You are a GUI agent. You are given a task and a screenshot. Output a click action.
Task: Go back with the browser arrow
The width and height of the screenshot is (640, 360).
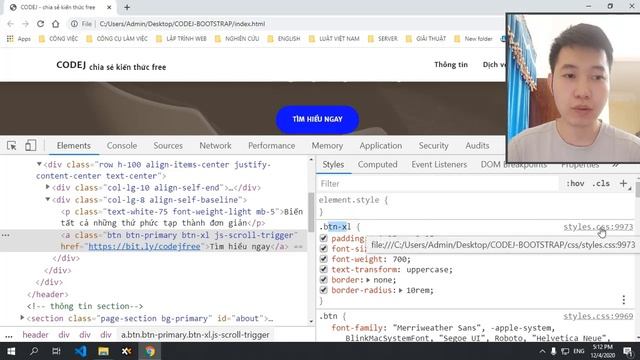(x=11, y=24)
